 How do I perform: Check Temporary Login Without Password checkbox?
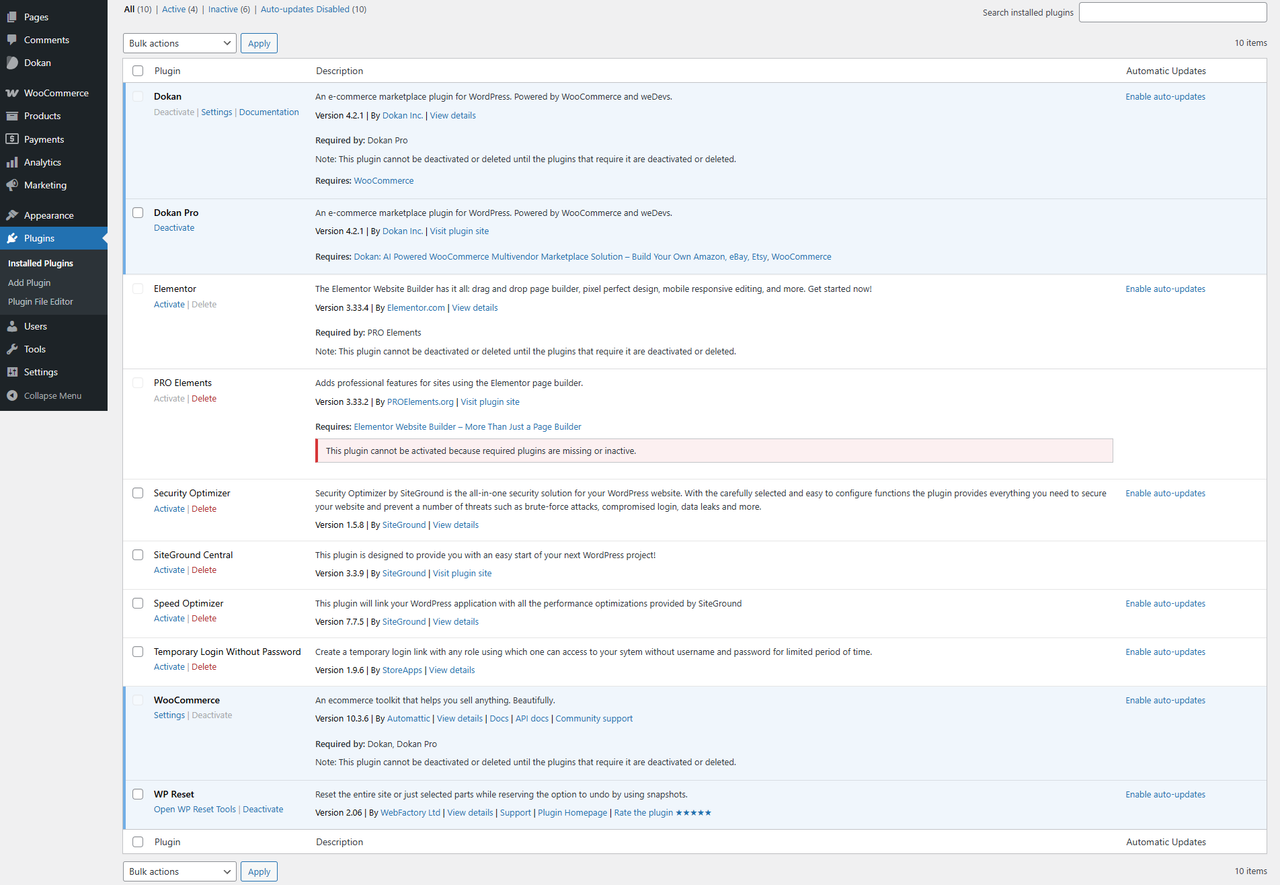pos(138,652)
